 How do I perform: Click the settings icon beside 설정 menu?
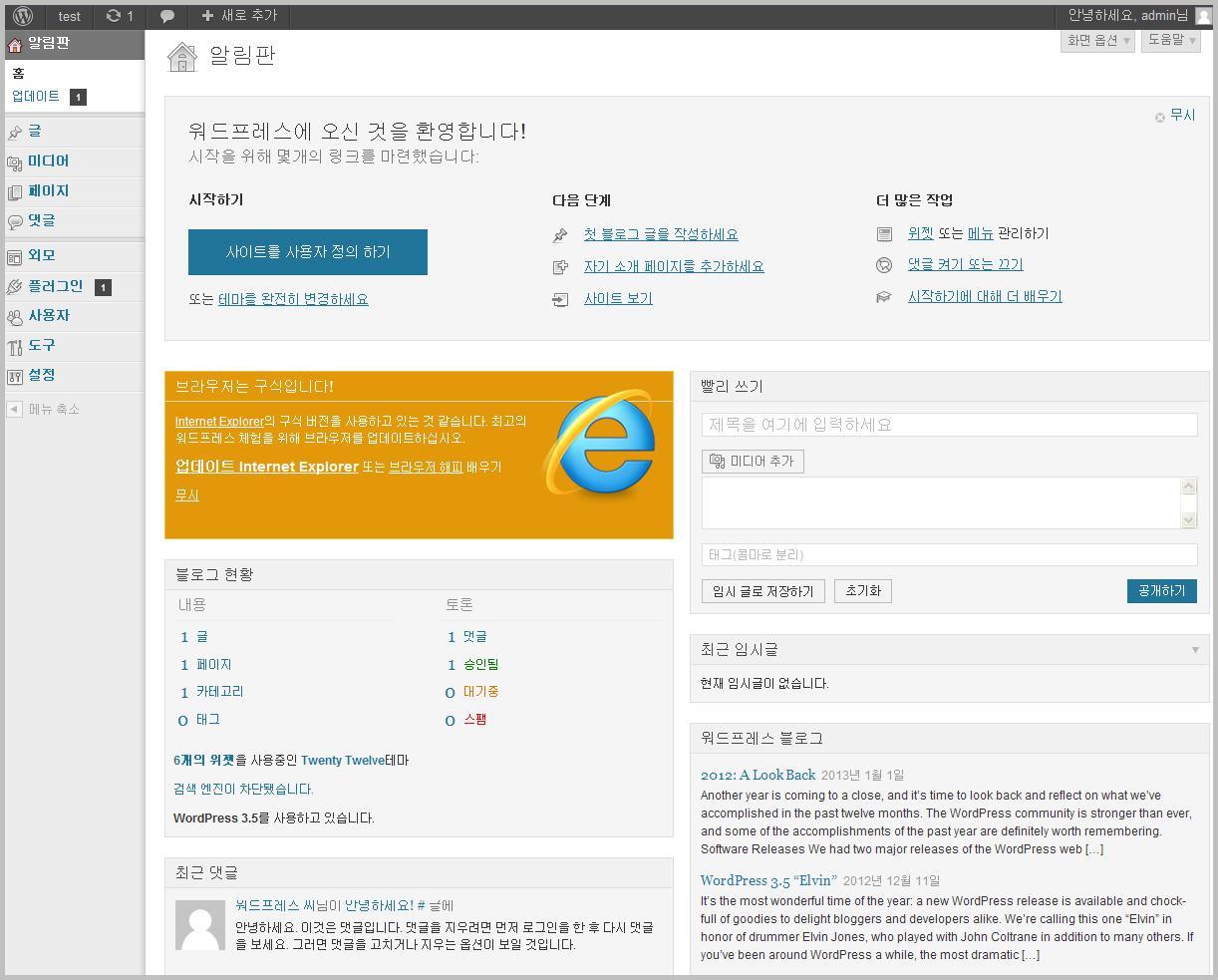(15, 377)
